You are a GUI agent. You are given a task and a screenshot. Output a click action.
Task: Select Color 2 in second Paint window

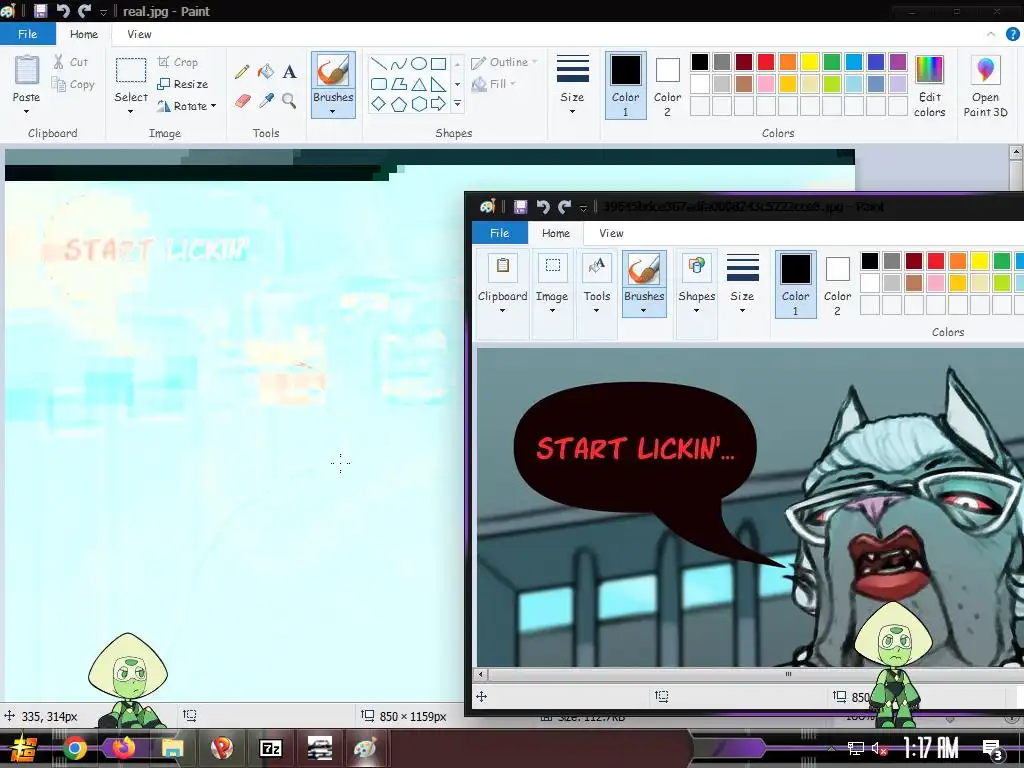click(x=837, y=284)
